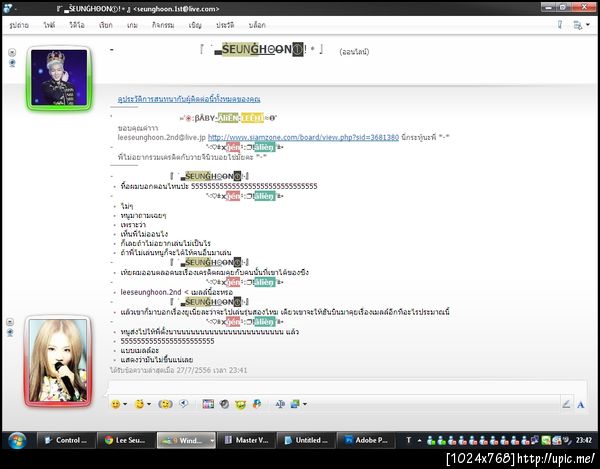Open the siamzone.com board link
Screen dimensions: 600x469
(303, 137)
